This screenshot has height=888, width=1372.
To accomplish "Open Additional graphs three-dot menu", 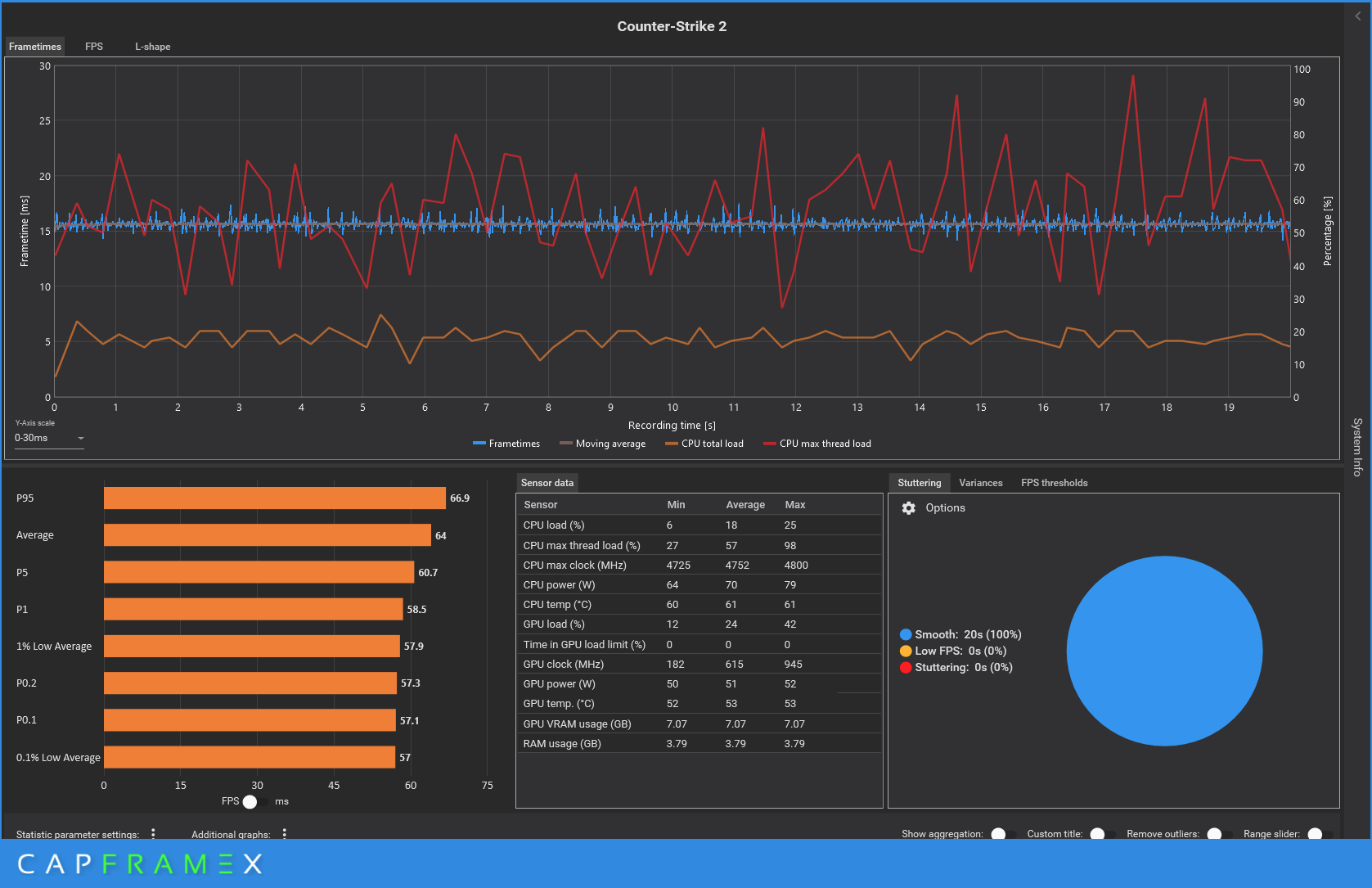I will [x=284, y=833].
